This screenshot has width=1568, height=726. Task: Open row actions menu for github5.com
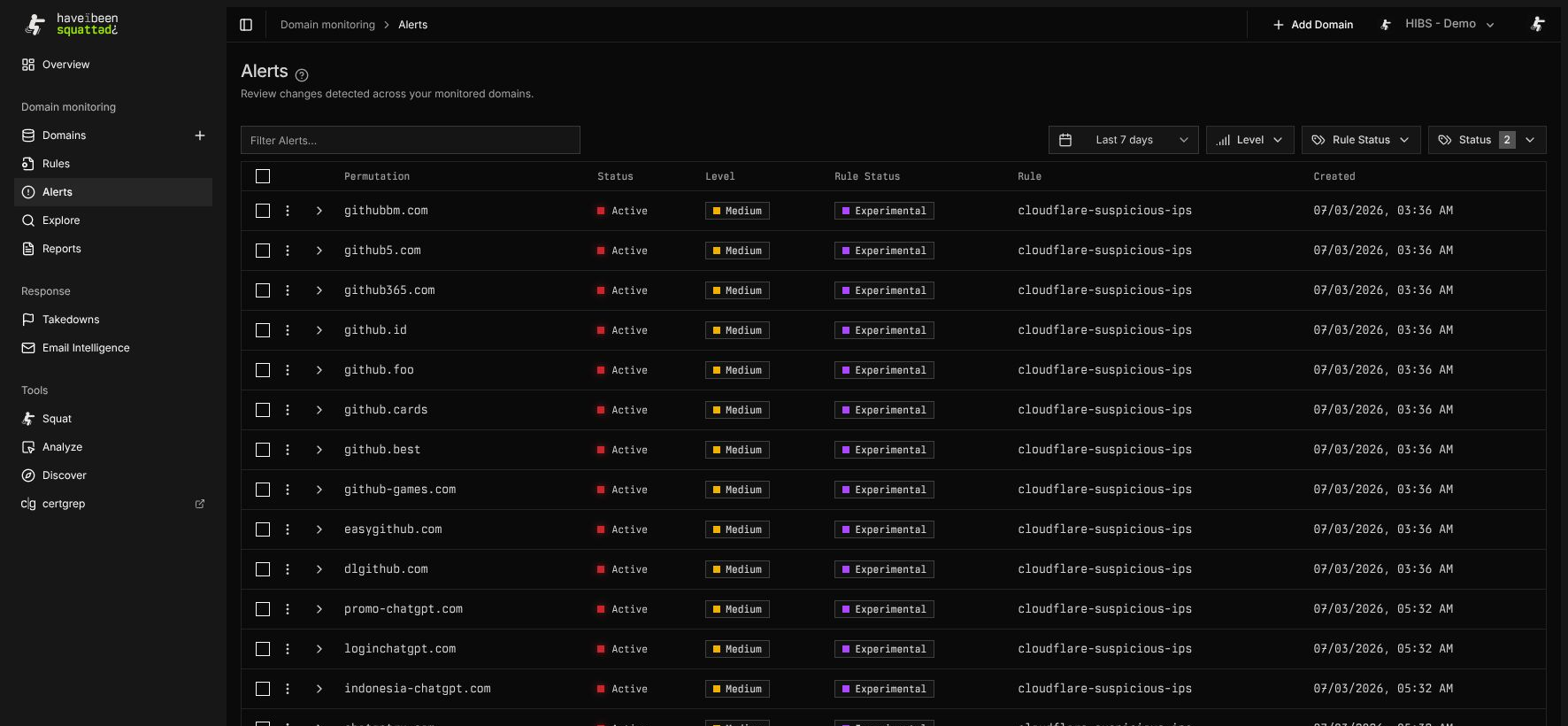click(x=288, y=251)
